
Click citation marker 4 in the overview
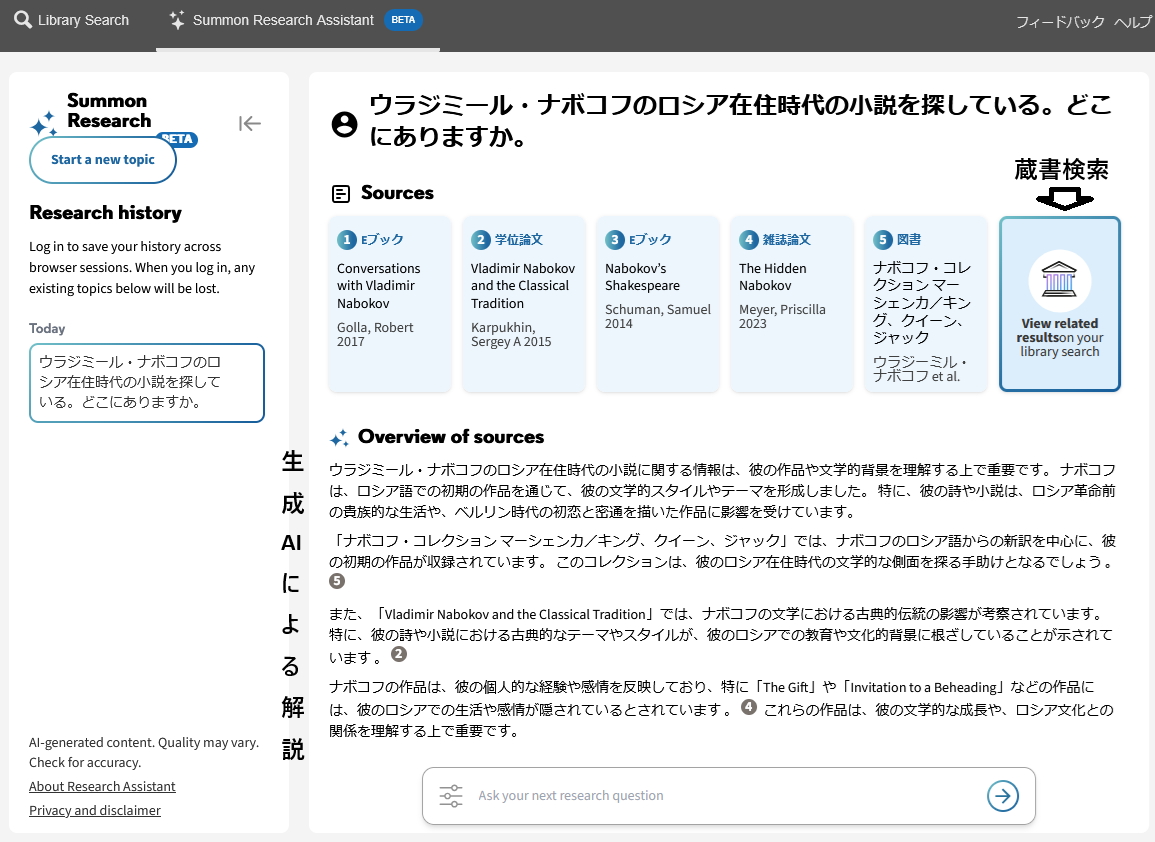(x=748, y=708)
